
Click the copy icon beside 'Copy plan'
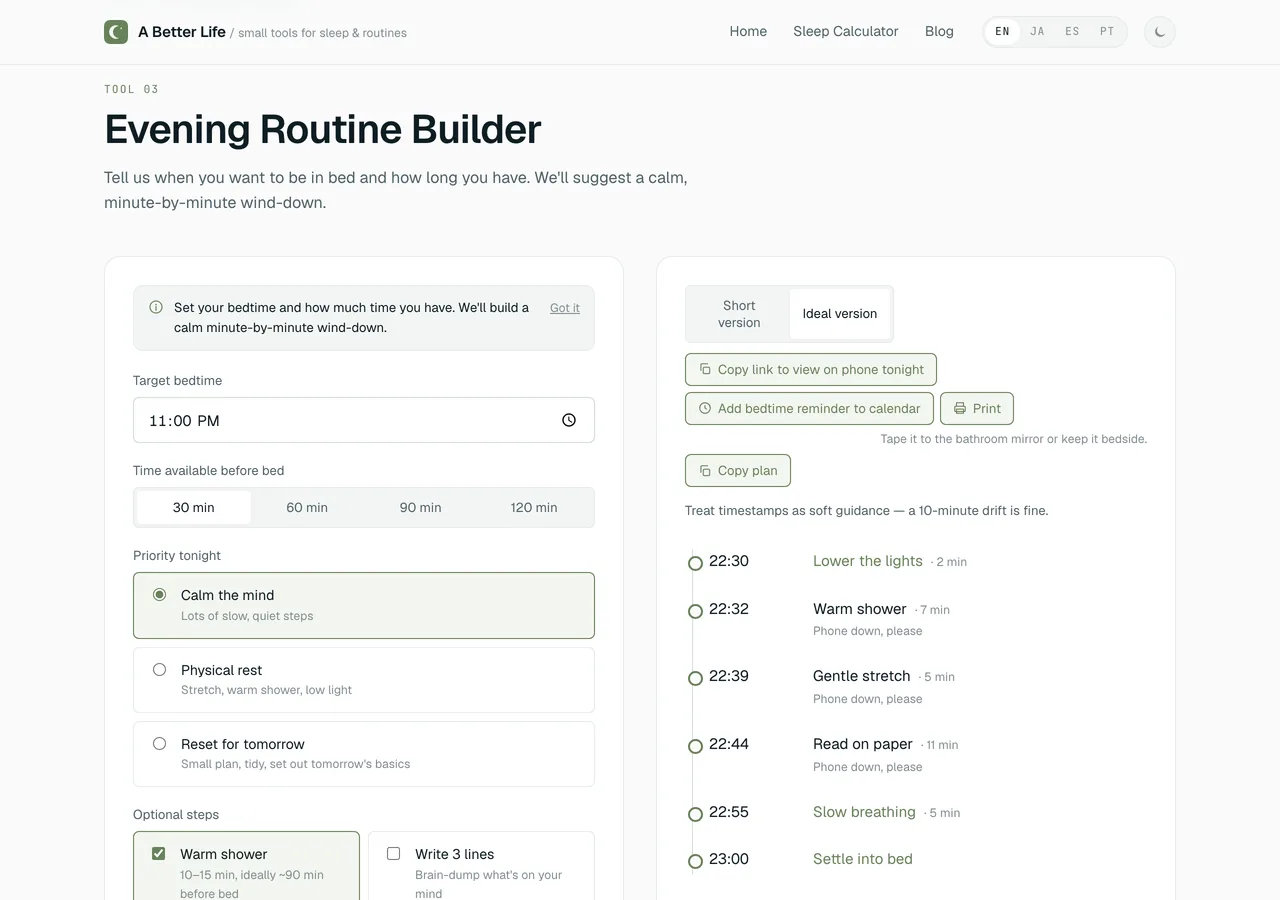click(x=705, y=470)
